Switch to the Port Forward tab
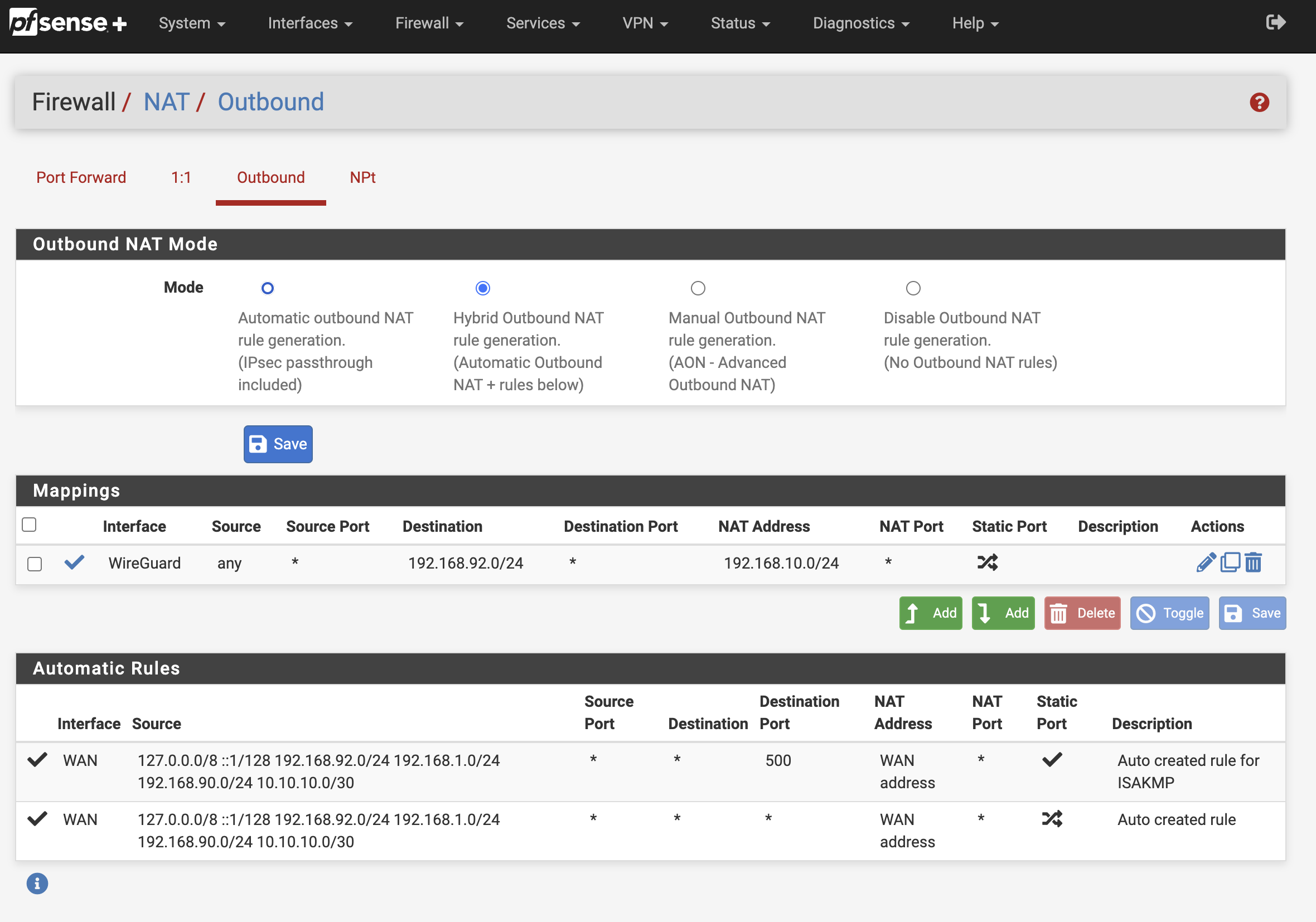Viewport: 1316px width, 922px height. (81, 178)
